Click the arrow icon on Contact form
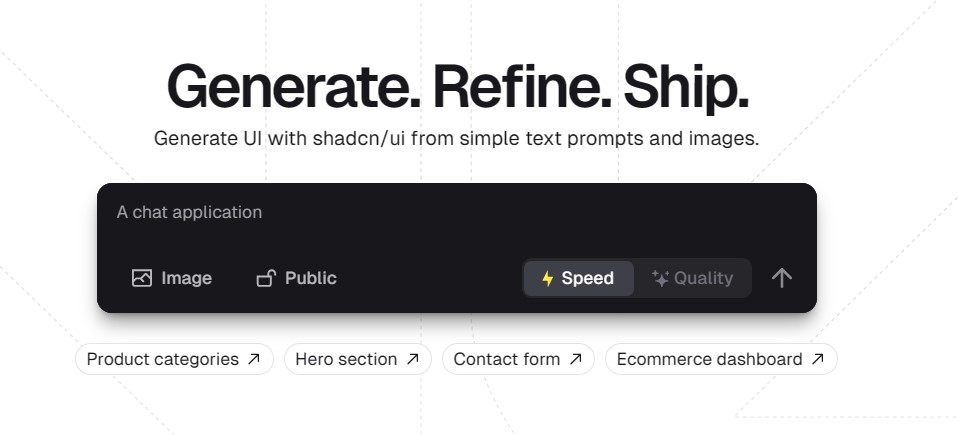958x435 pixels. click(x=576, y=359)
